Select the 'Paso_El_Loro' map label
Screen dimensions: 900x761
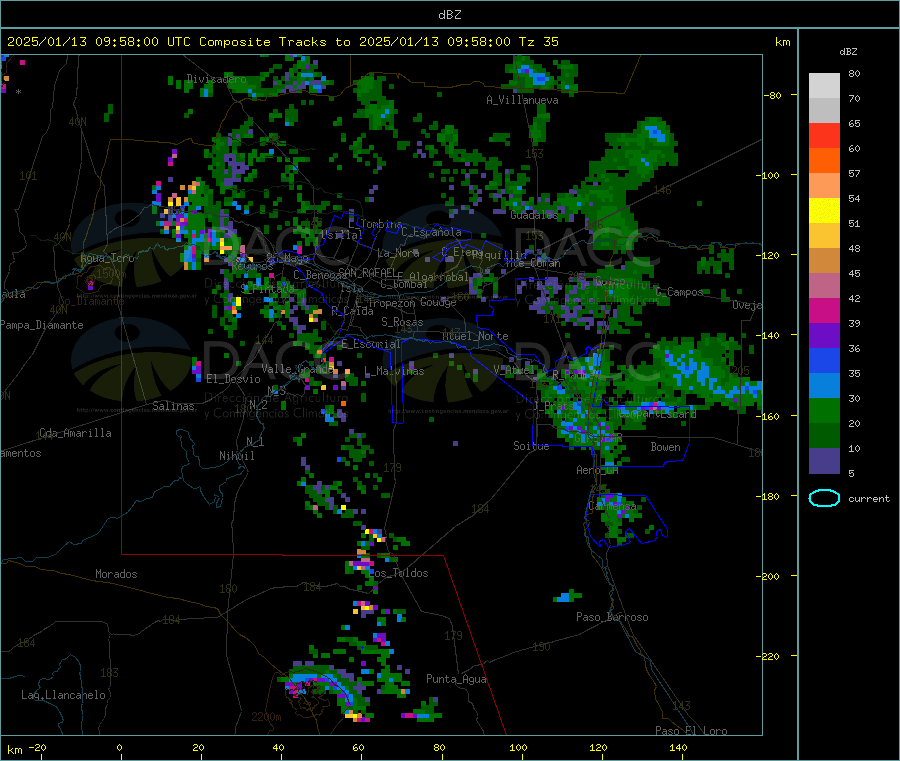click(691, 731)
